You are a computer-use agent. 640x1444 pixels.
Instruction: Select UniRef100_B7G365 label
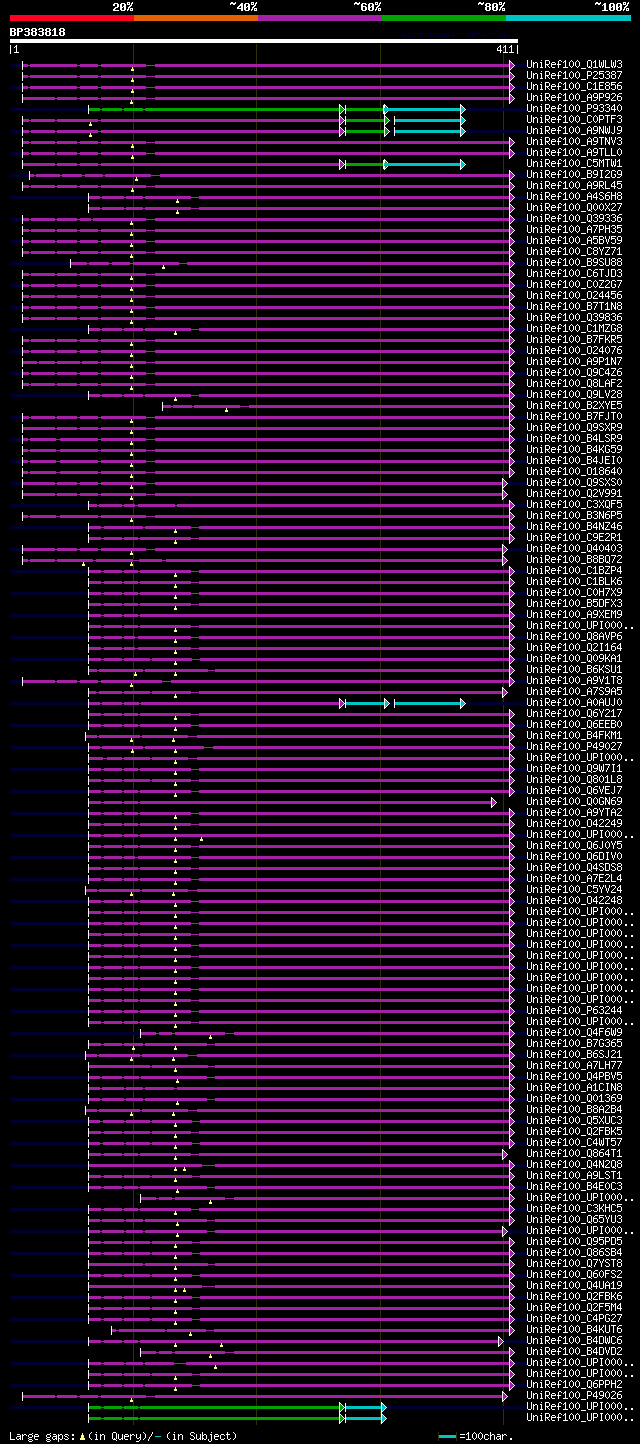point(574,1043)
